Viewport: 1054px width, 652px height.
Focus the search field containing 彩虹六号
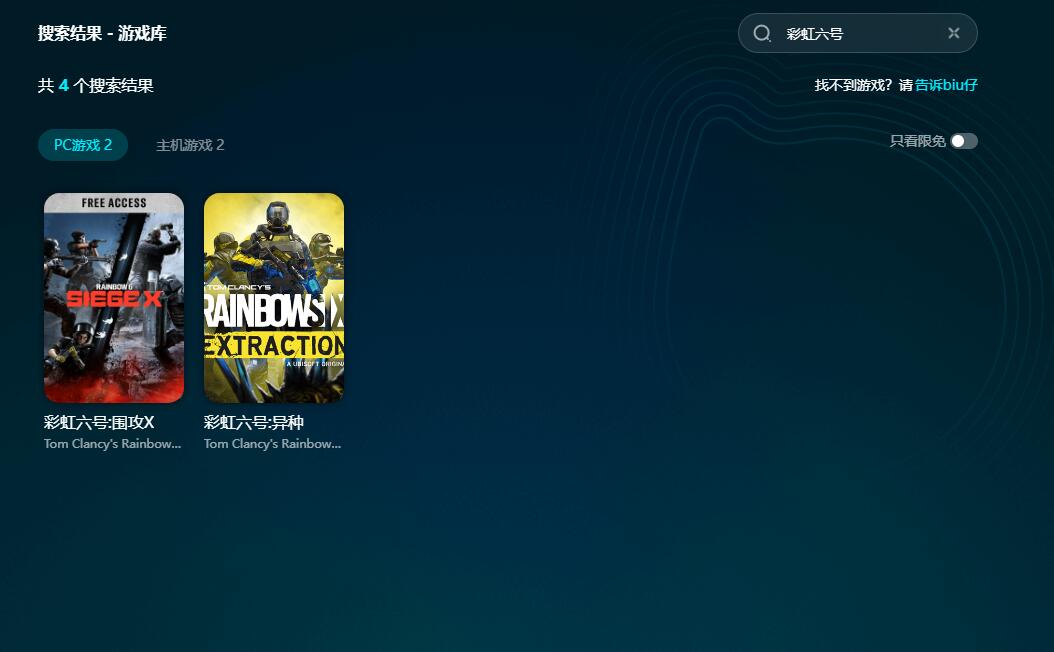click(857, 33)
